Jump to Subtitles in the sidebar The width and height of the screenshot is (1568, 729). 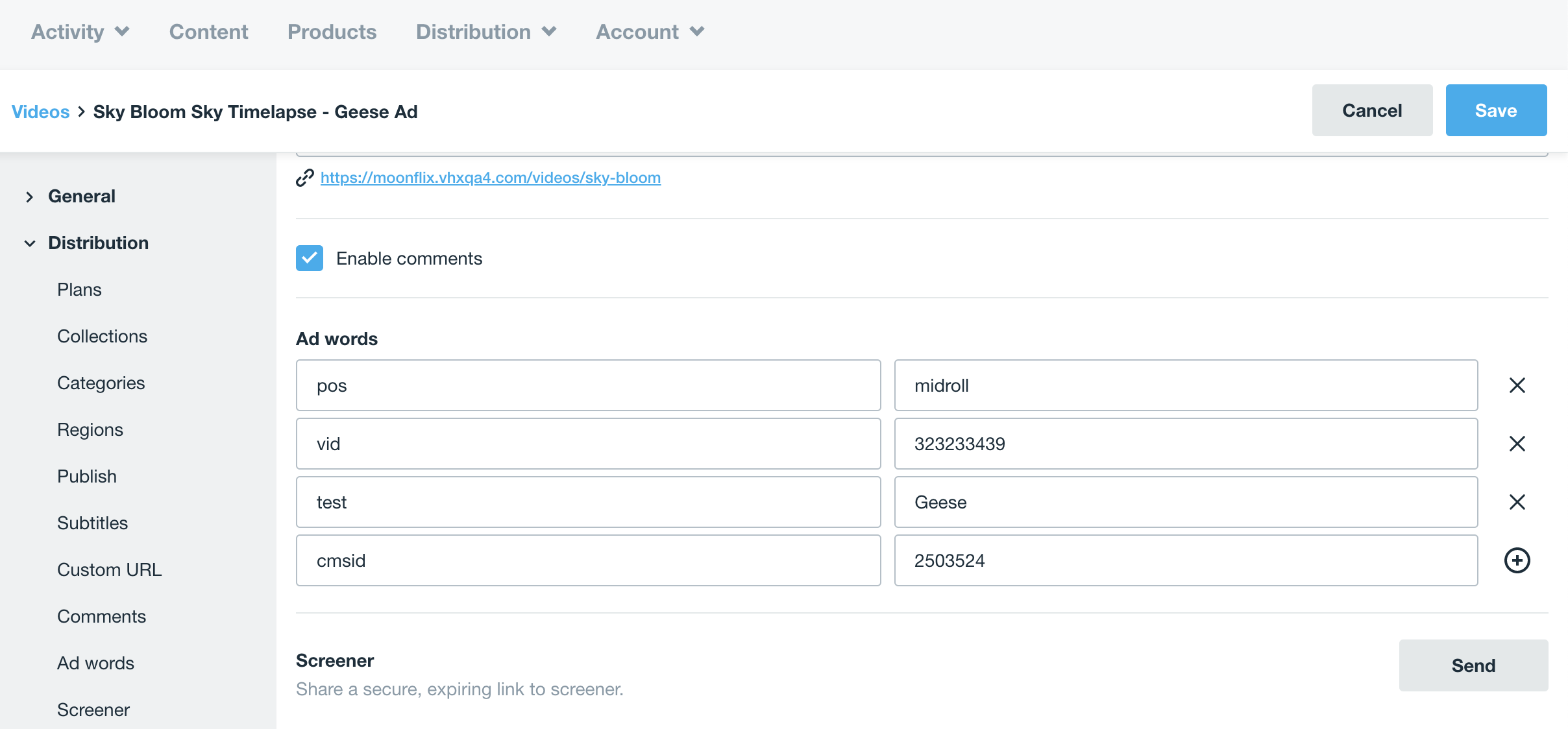pos(92,523)
